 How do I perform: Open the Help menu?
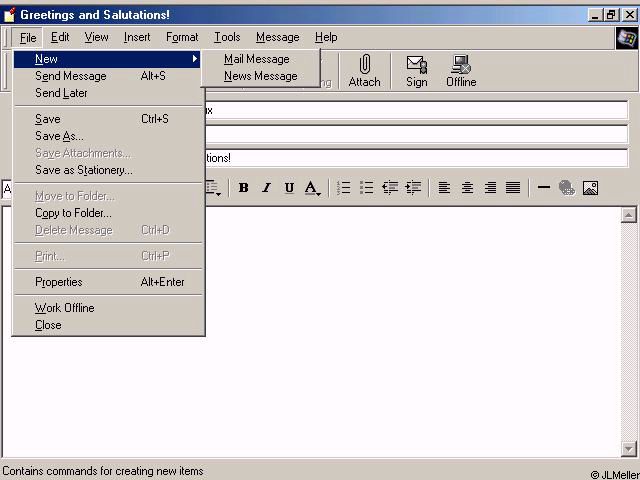coord(326,37)
